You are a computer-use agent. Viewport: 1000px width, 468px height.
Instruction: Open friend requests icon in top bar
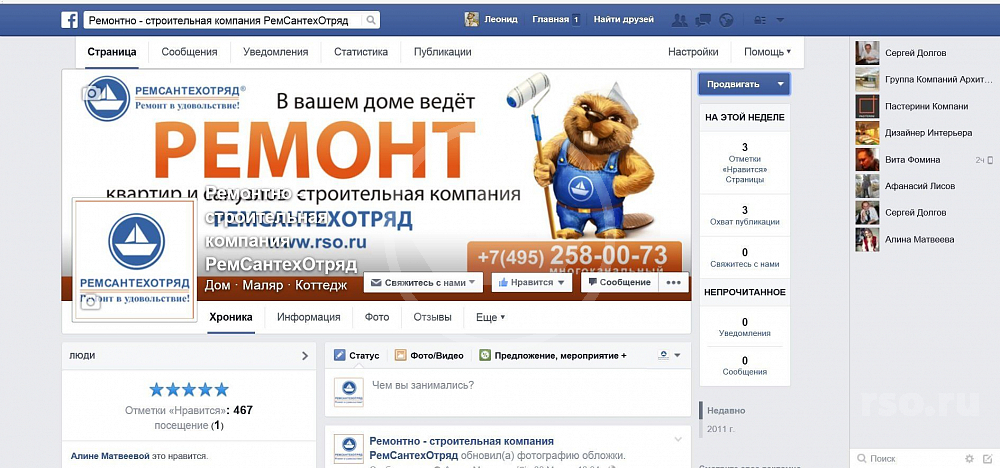click(x=679, y=20)
